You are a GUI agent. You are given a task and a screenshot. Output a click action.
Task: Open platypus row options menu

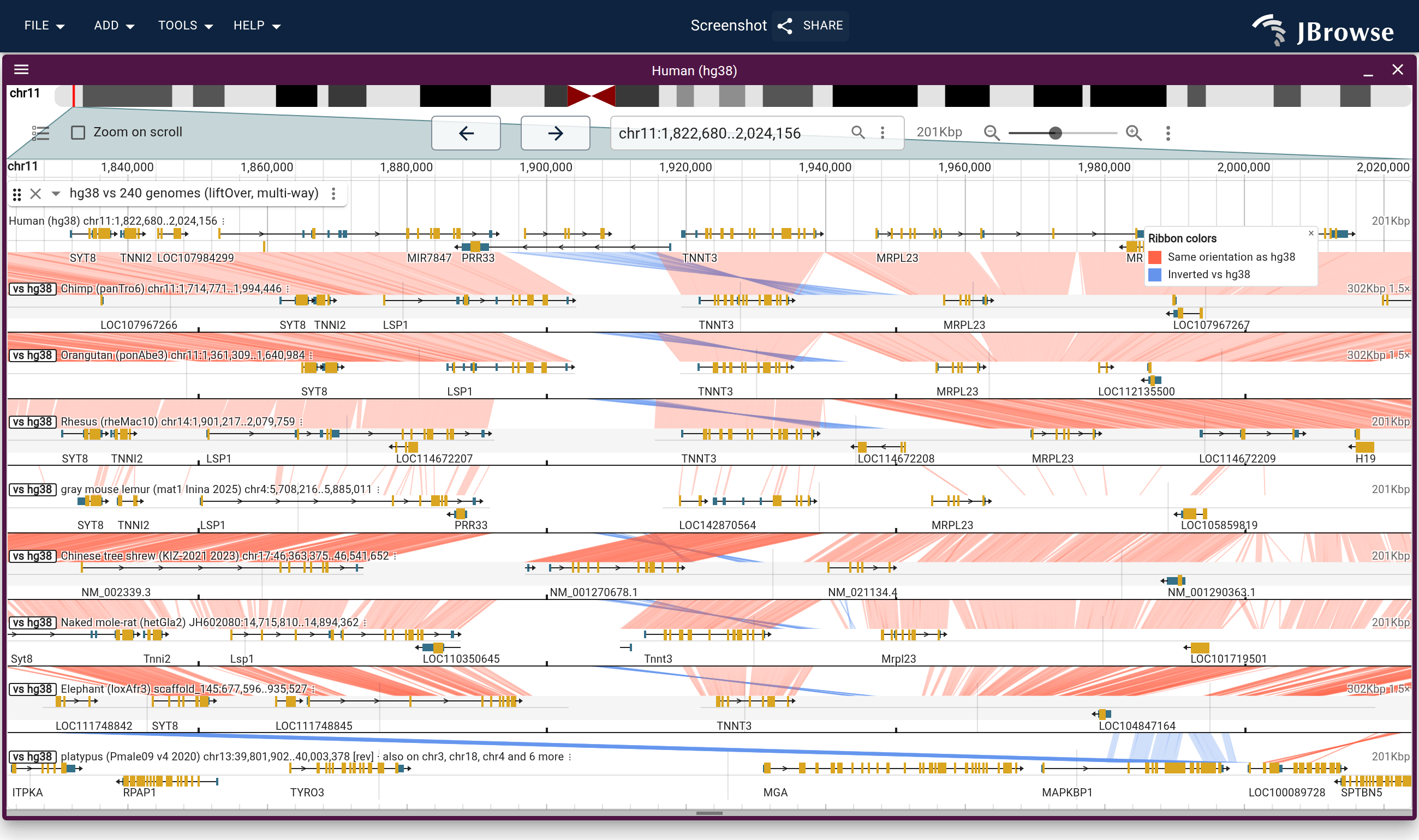tap(570, 757)
